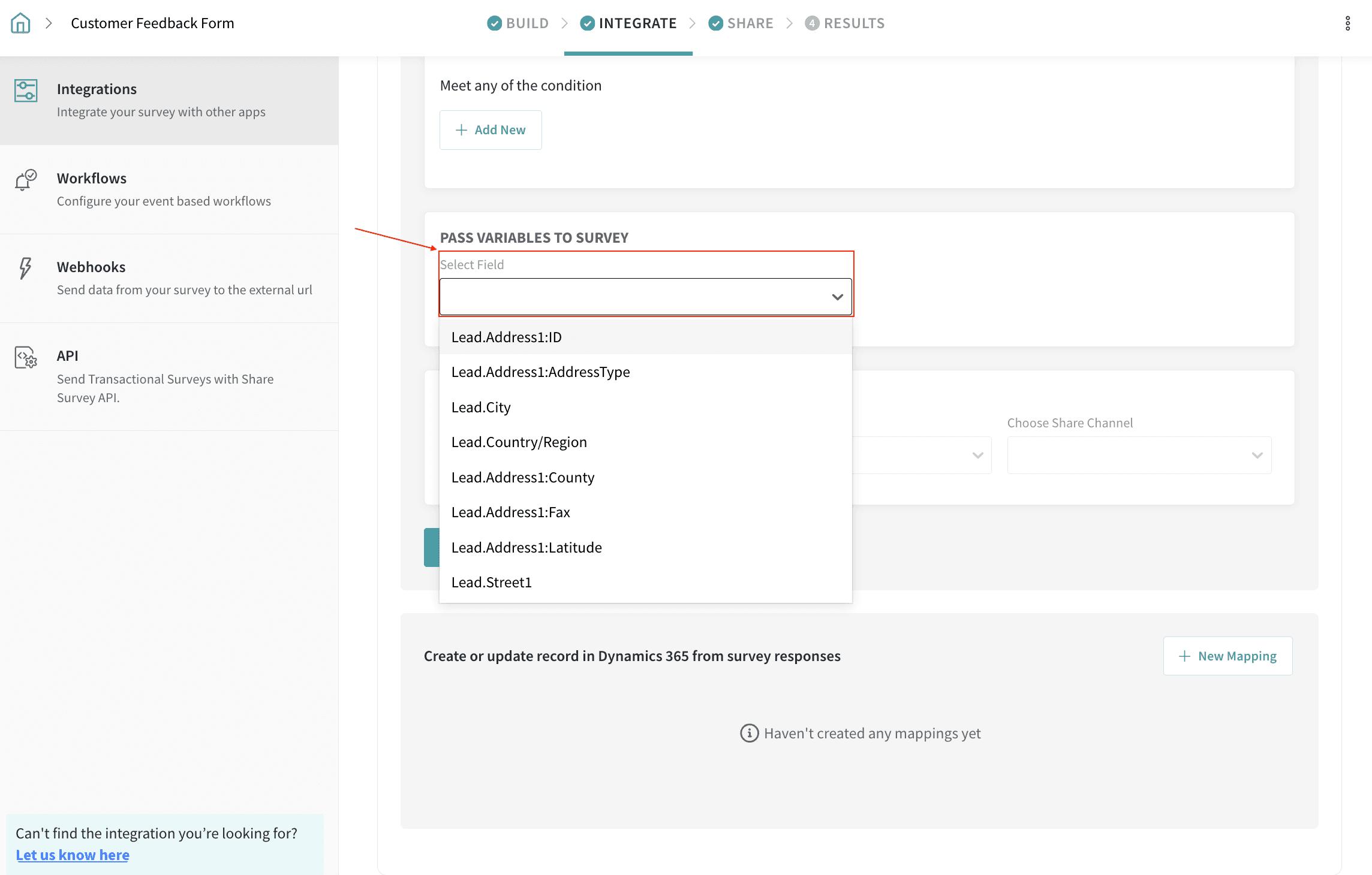This screenshot has height=875, width=1372.
Task: Click the home icon in breadcrumb
Action: (20, 23)
